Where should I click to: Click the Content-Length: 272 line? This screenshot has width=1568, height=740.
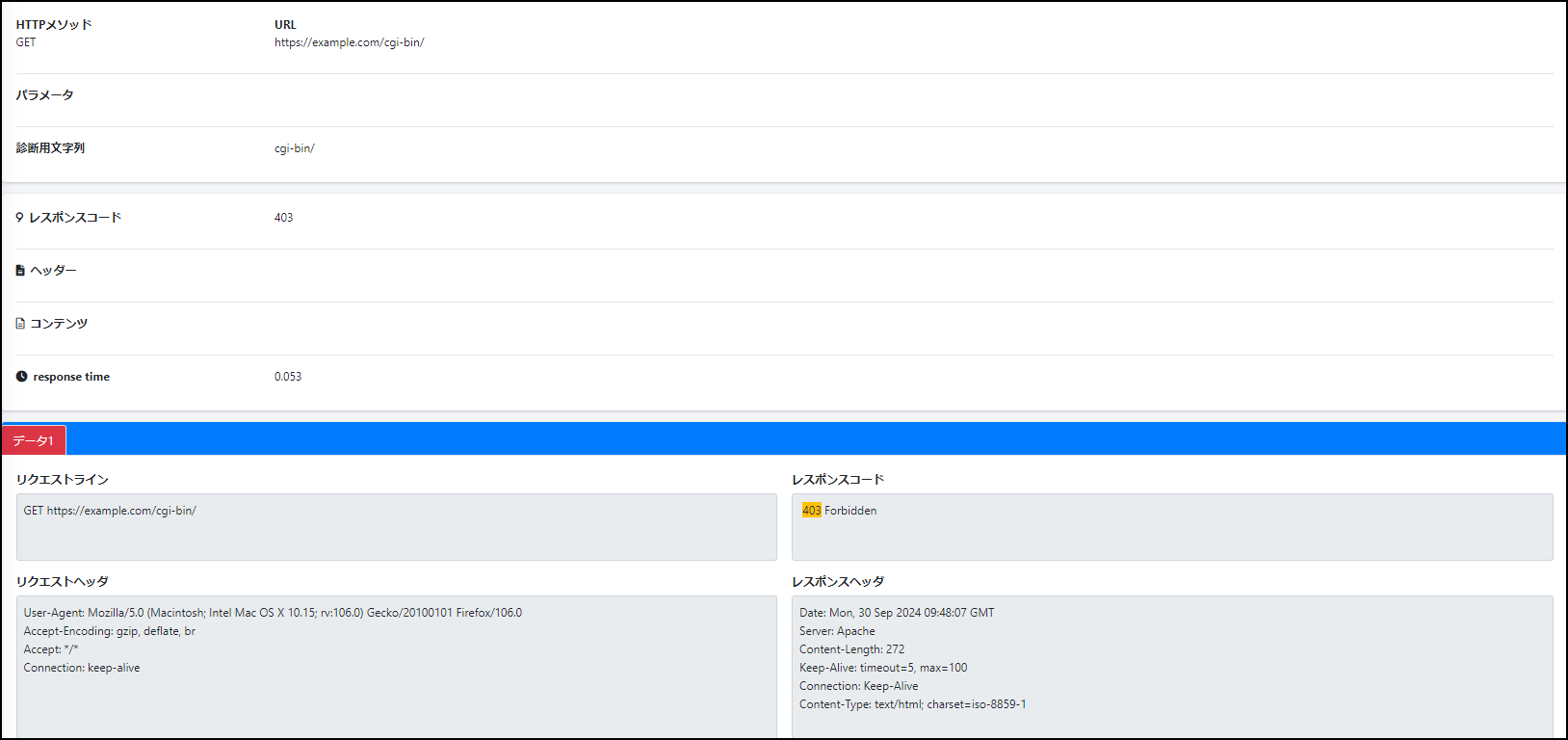851,649
